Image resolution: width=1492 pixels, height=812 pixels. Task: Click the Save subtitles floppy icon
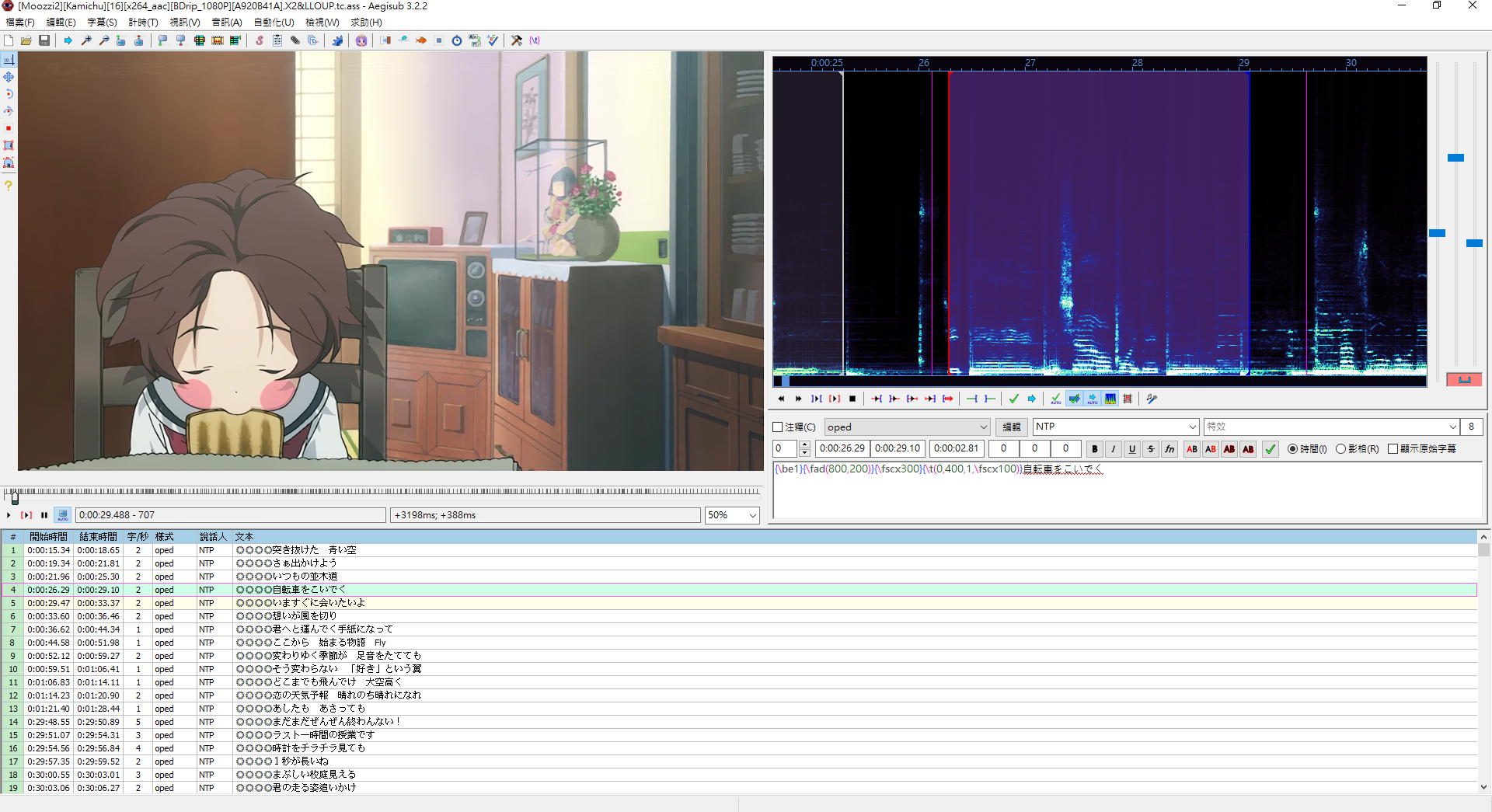point(44,40)
